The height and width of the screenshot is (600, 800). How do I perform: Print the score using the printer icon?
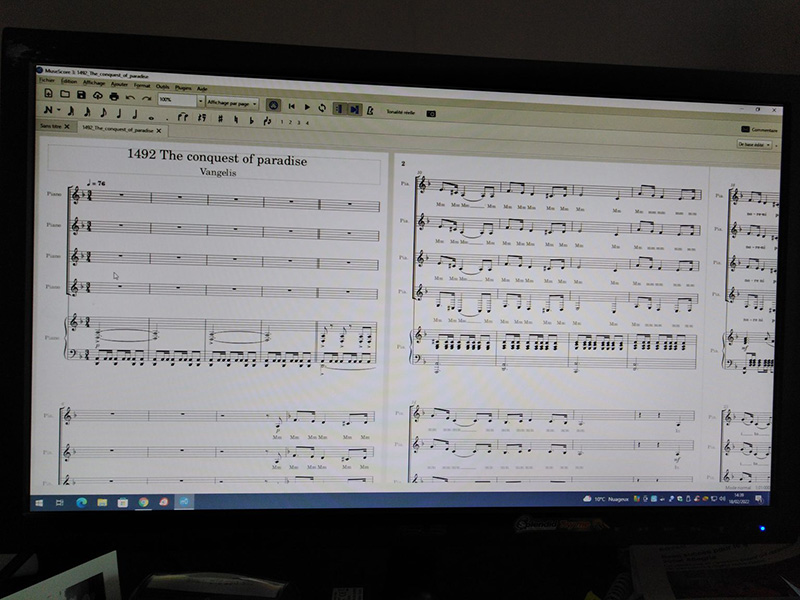(114, 96)
